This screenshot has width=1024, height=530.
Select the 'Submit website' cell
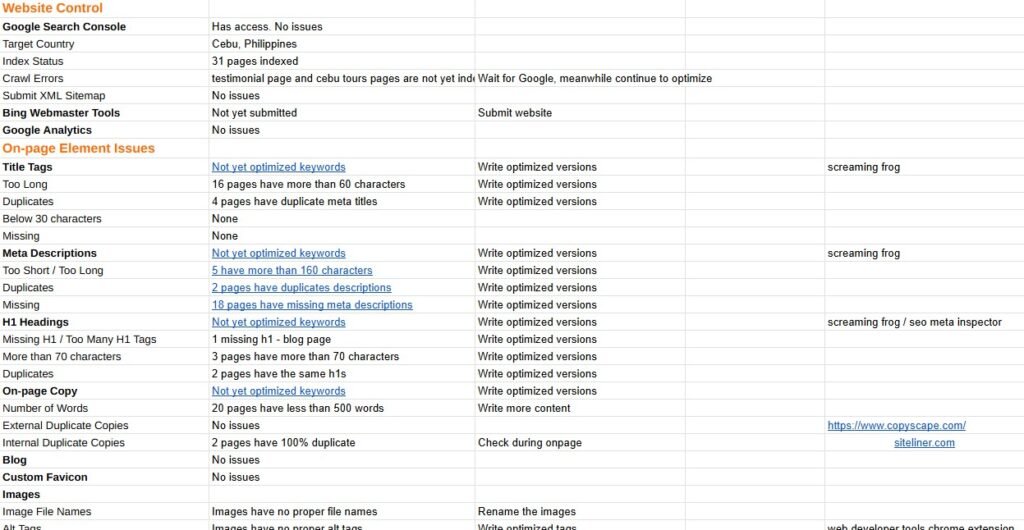point(580,113)
